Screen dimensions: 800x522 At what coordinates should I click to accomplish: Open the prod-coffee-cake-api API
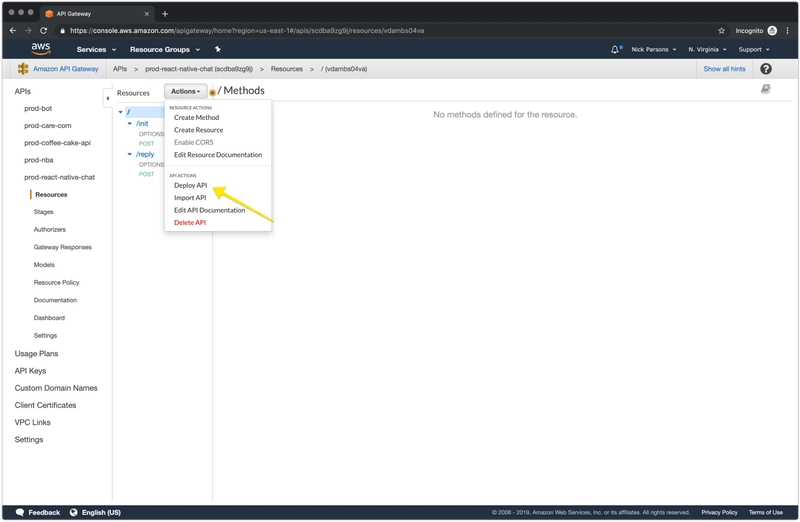[x=57, y=143]
